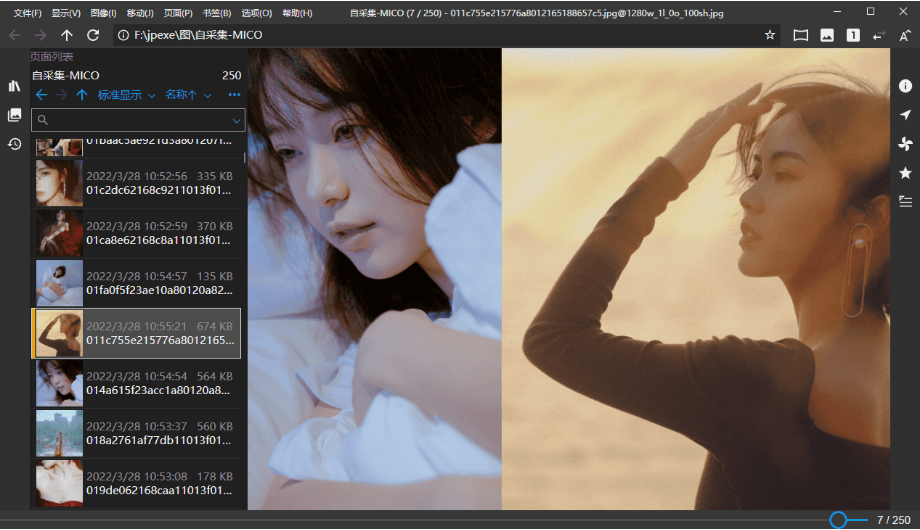Open the bookmark star panel on right
The height and width of the screenshot is (530, 920).
pyautogui.click(x=905, y=173)
